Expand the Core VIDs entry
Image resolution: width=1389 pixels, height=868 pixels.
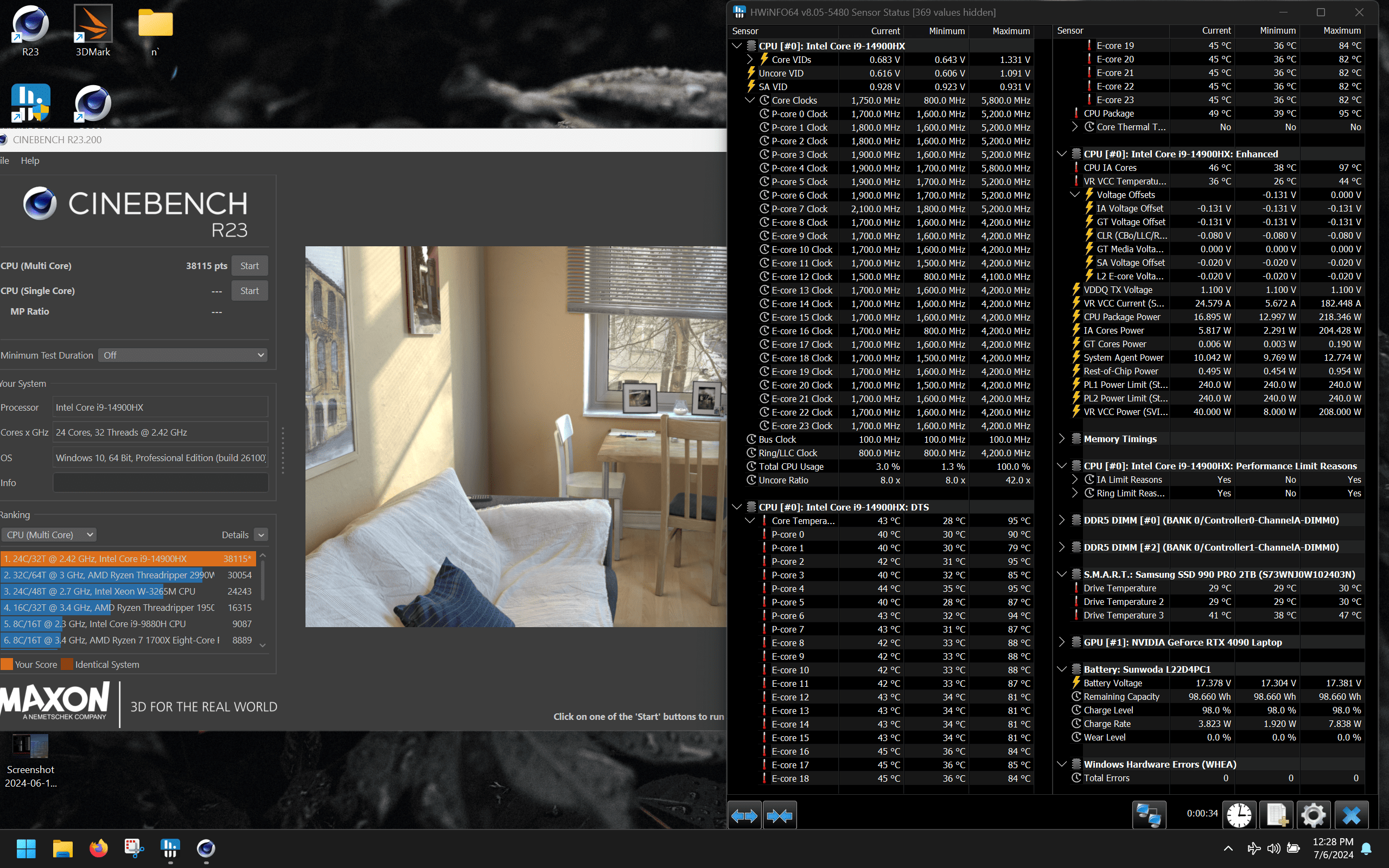(750, 59)
